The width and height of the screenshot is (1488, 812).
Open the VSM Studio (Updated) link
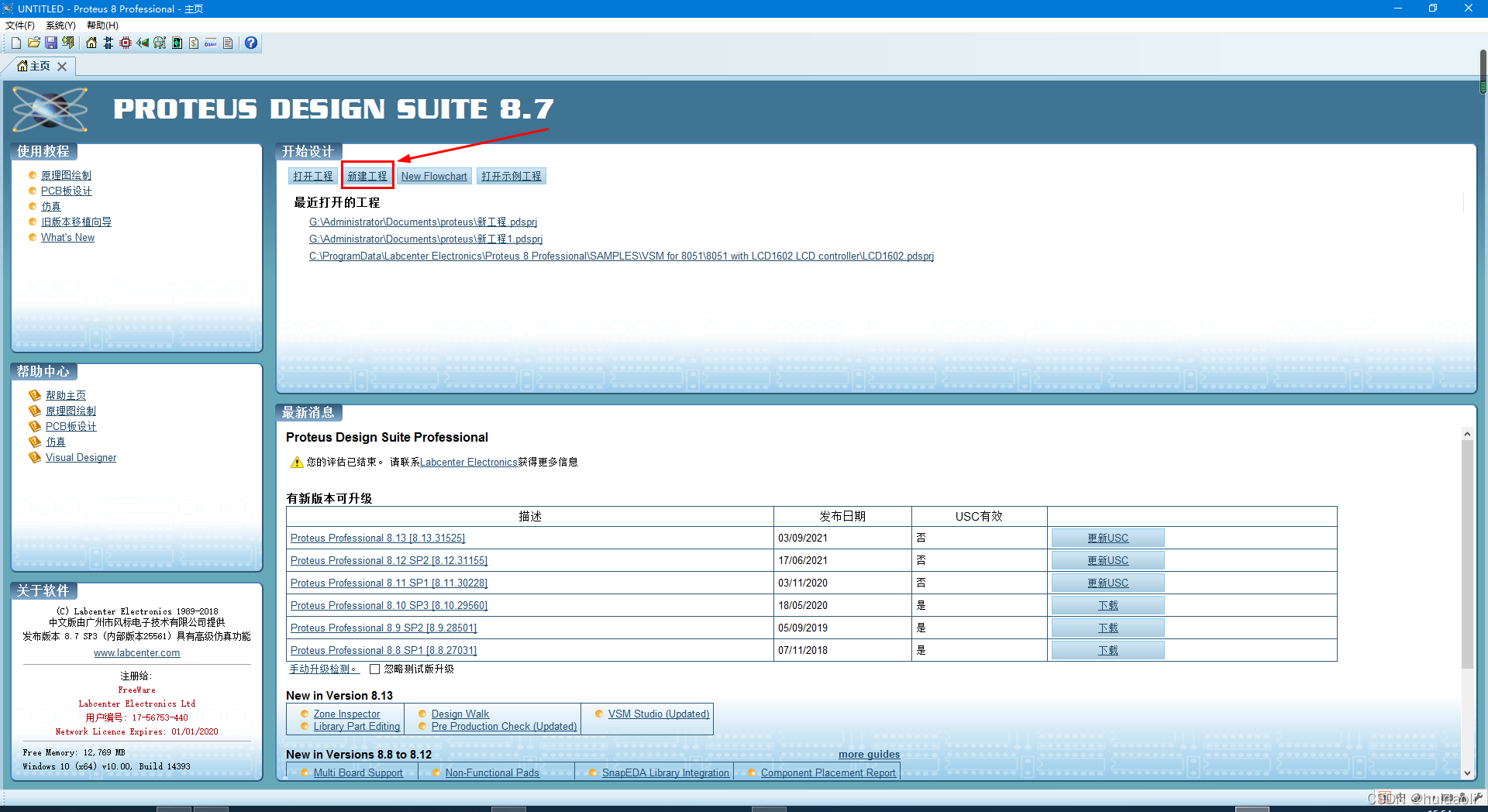659,714
